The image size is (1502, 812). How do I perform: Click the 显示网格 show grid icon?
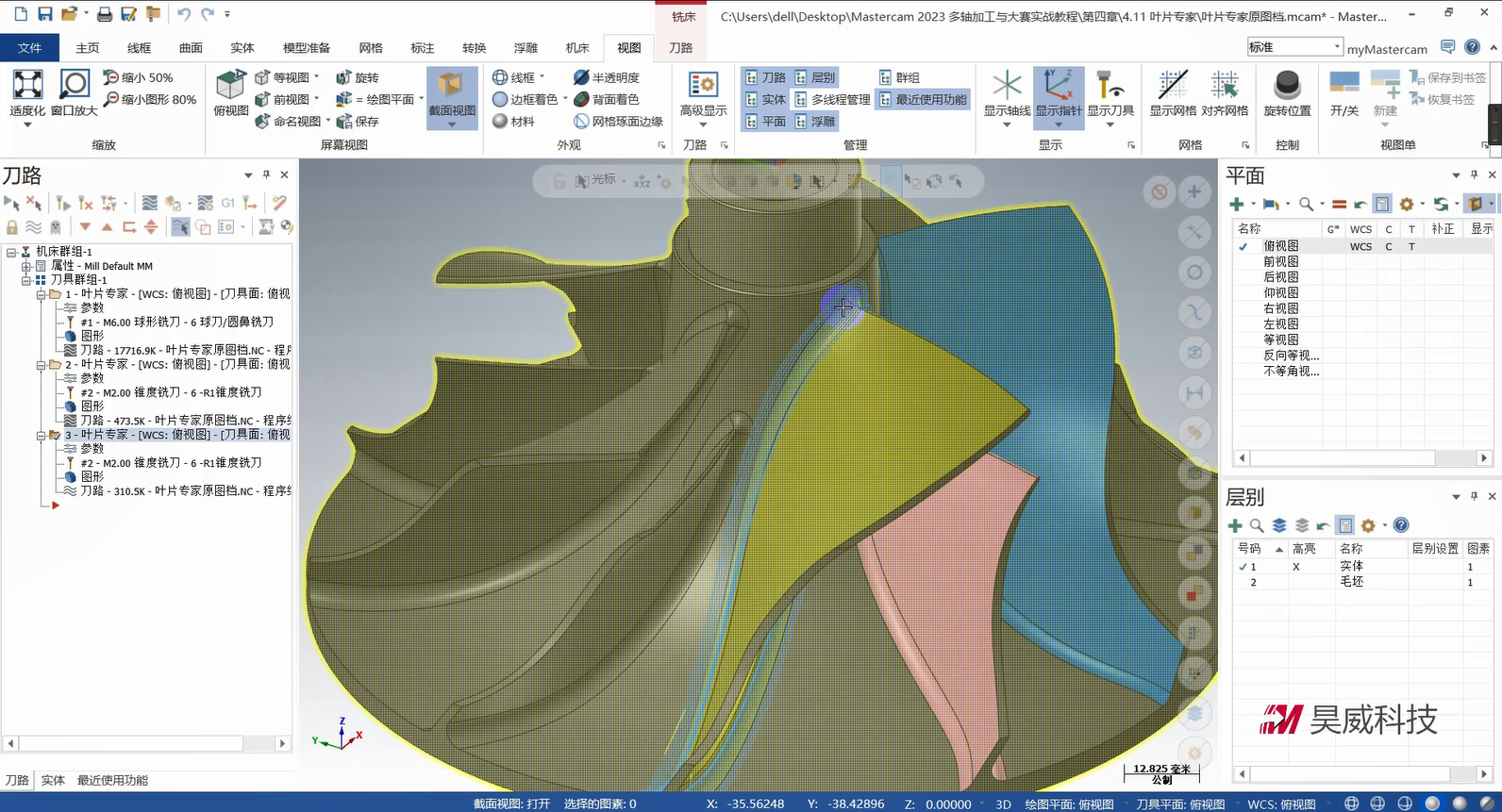click(1173, 86)
